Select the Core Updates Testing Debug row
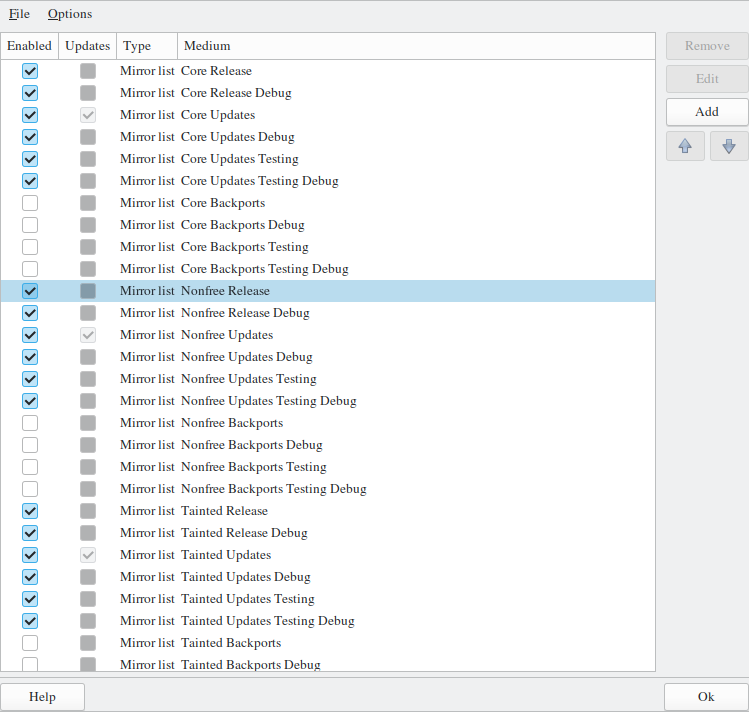749x712 pixels. tap(328, 181)
